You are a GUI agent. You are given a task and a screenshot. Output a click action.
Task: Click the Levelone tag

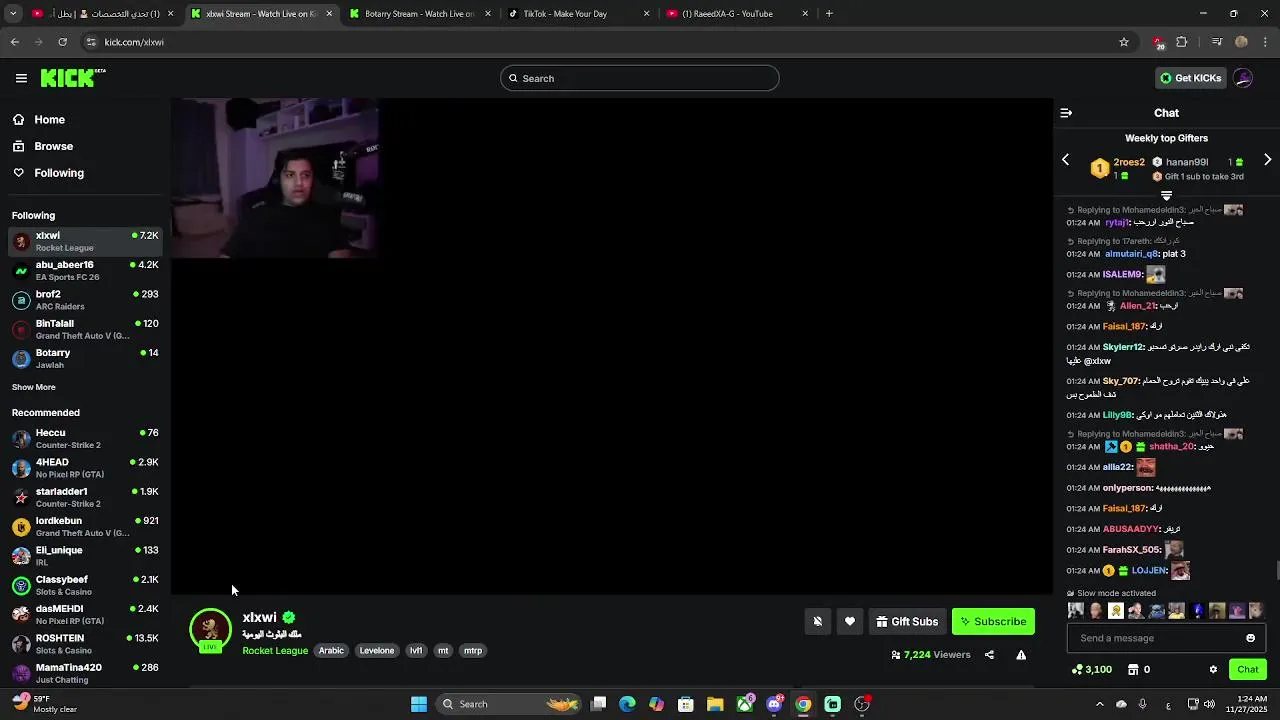point(377,650)
